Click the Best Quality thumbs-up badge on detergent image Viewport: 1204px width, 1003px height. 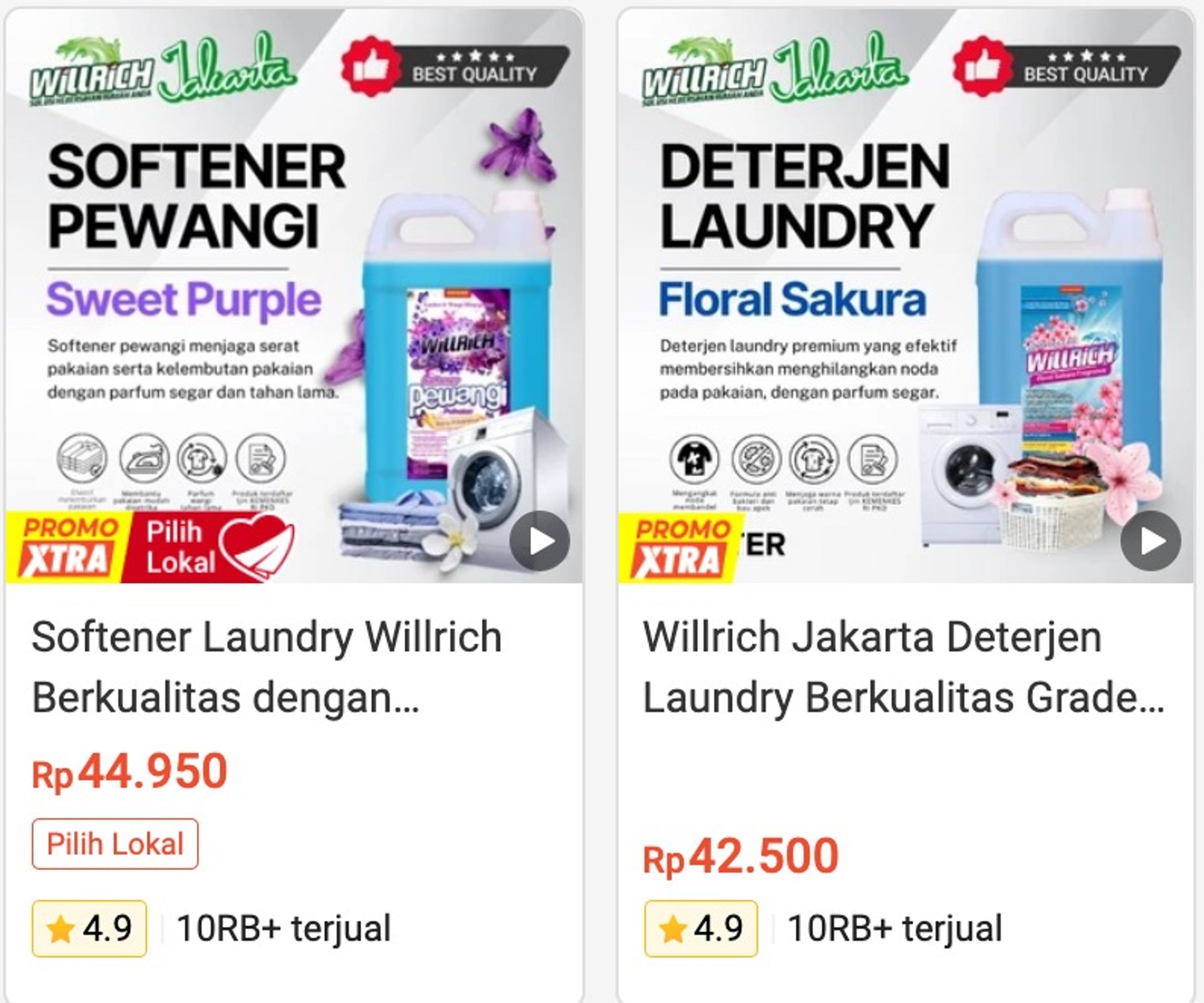[x=1066, y=66]
